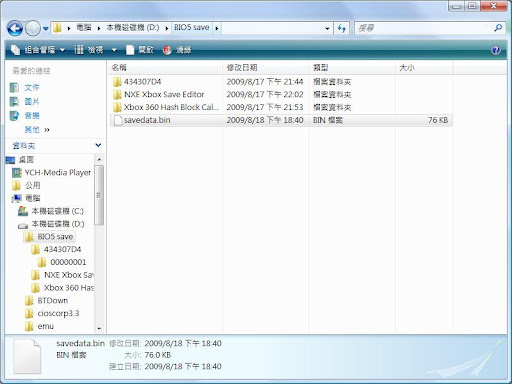Select the savedata.bin file icon
The image size is (512, 384).
pos(118,120)
